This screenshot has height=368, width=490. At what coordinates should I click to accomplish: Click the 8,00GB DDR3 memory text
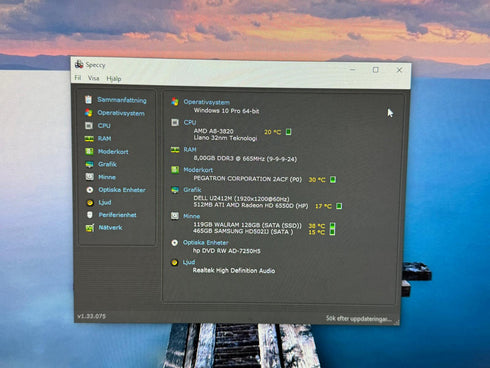point(245,158)
